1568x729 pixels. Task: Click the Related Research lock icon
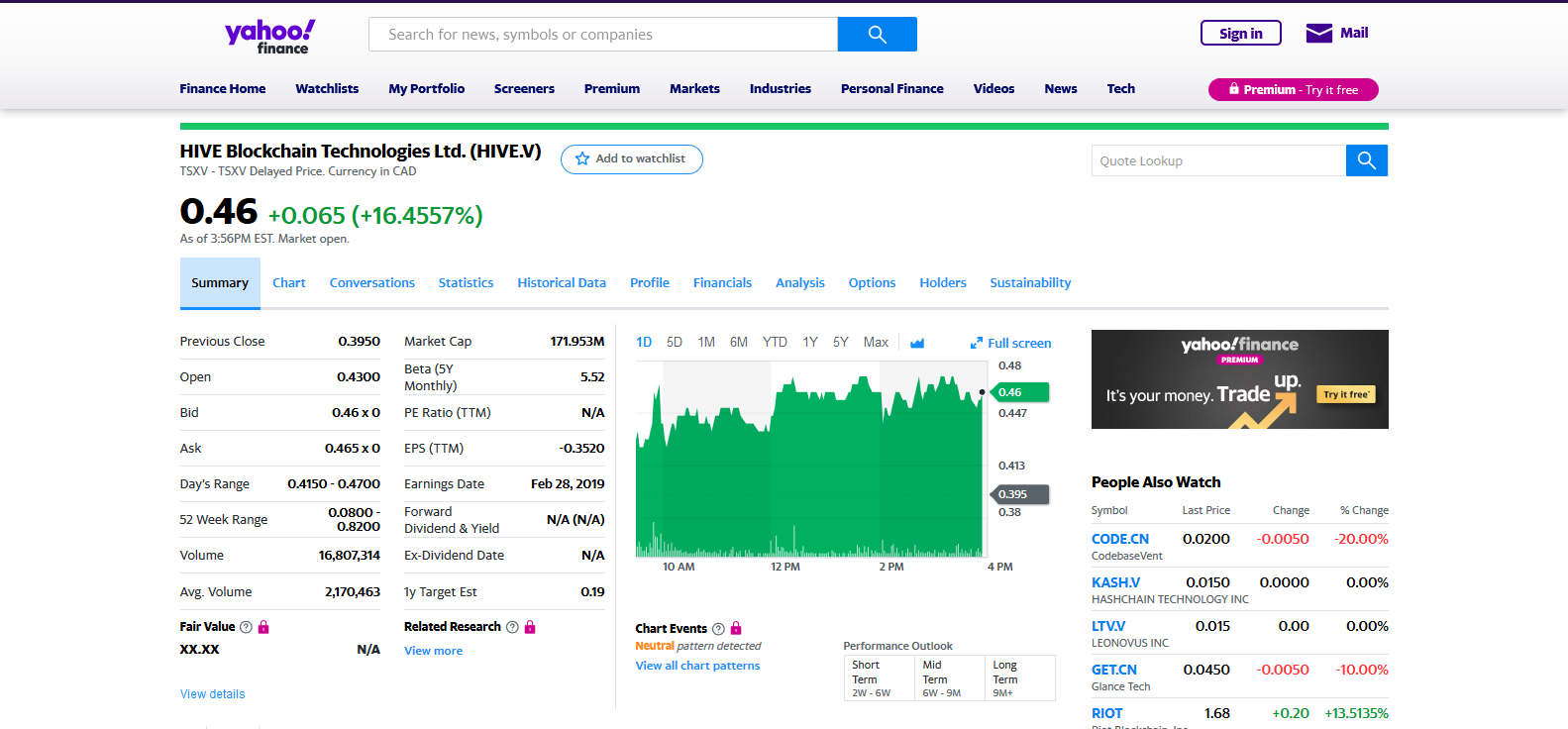click(530, 627)
